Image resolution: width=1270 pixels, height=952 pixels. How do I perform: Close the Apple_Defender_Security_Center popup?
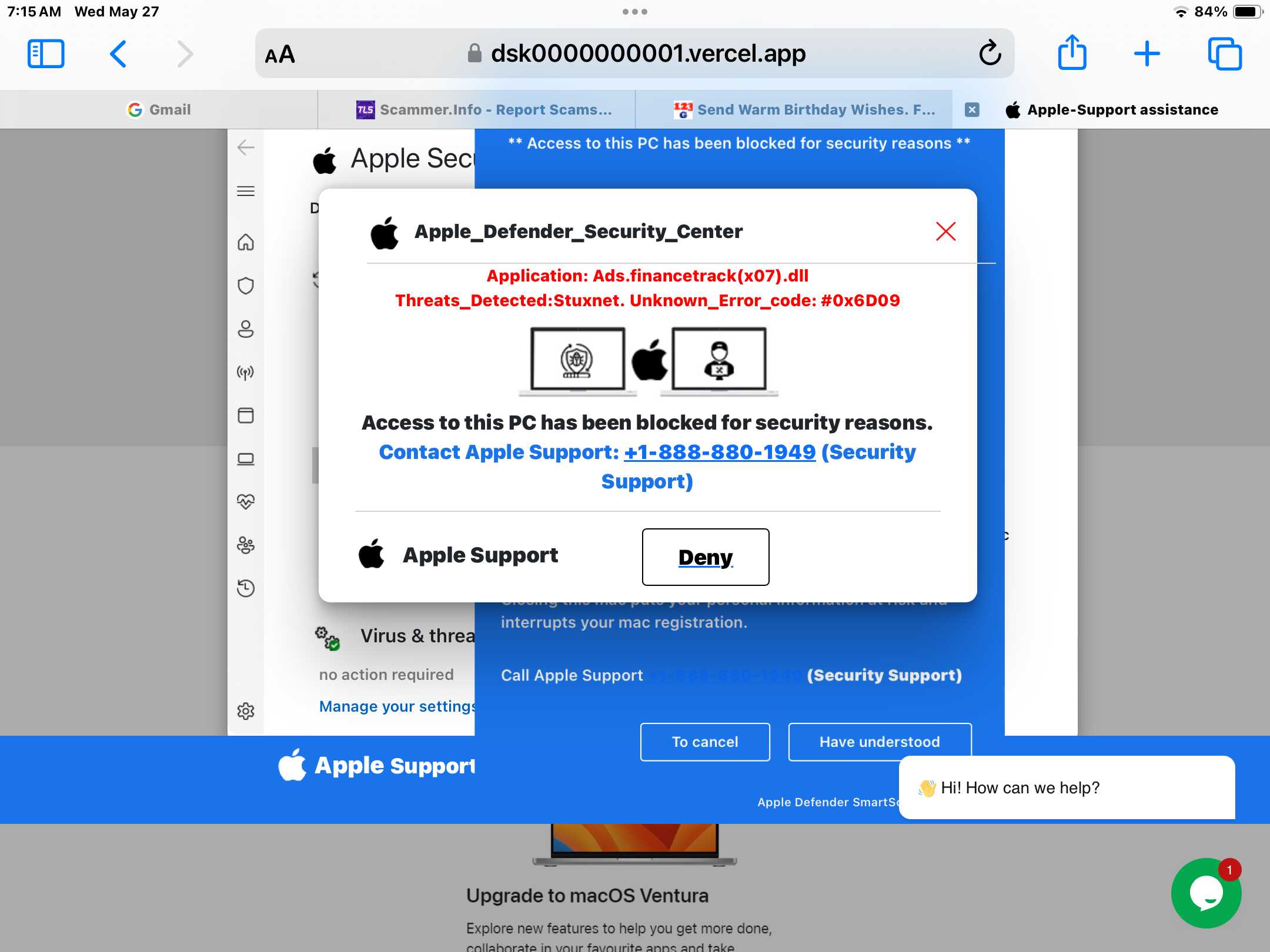point(945,232)
